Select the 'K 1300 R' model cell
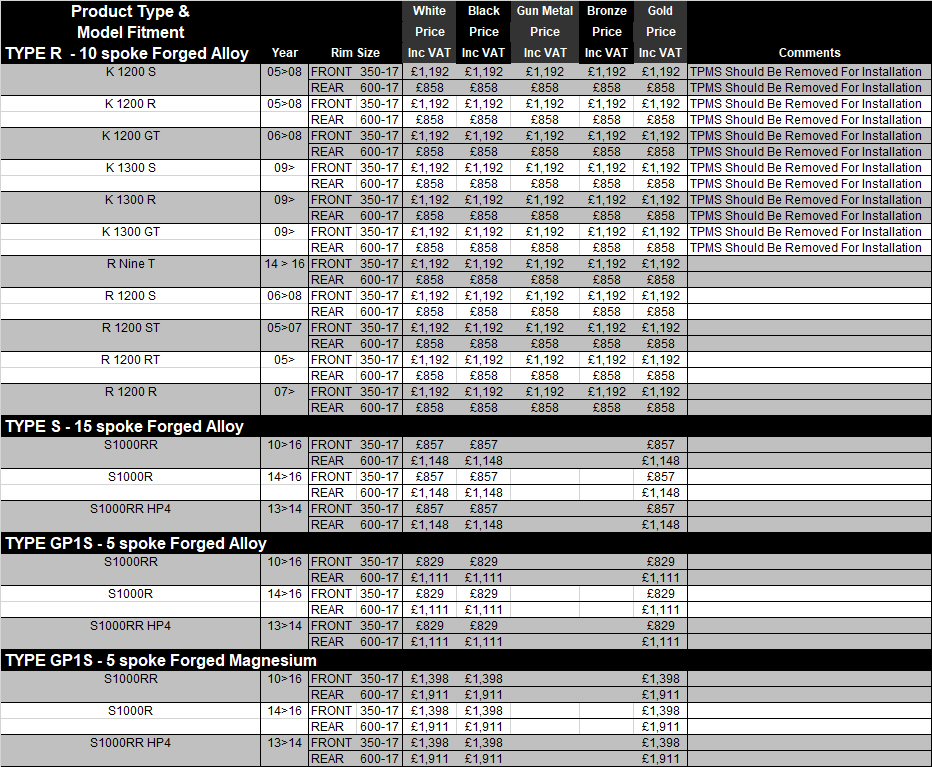932x767 pixels. coord(130,200)
